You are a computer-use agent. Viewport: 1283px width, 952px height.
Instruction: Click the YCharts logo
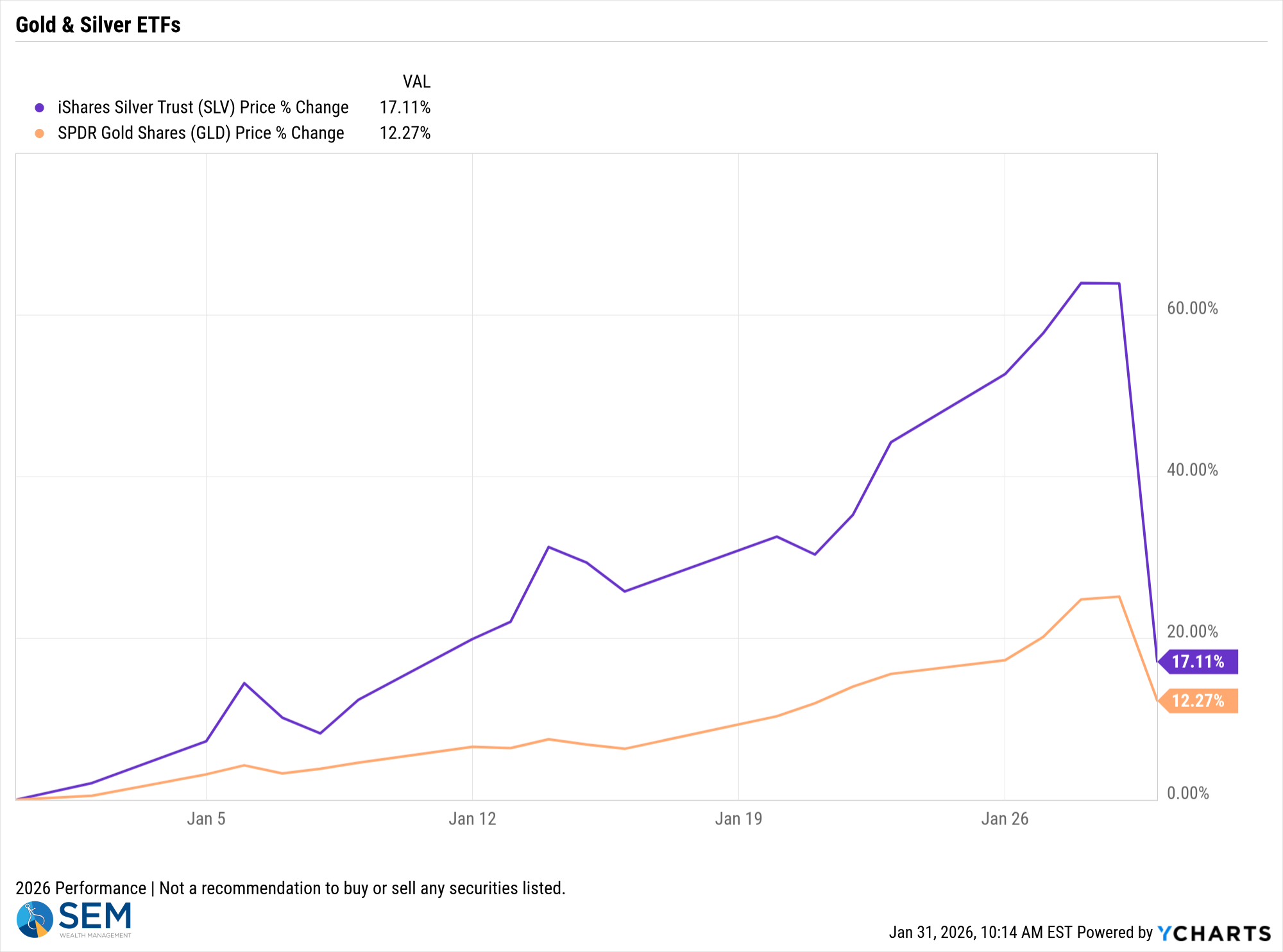pyautogui.click(x=1214, y=933)
